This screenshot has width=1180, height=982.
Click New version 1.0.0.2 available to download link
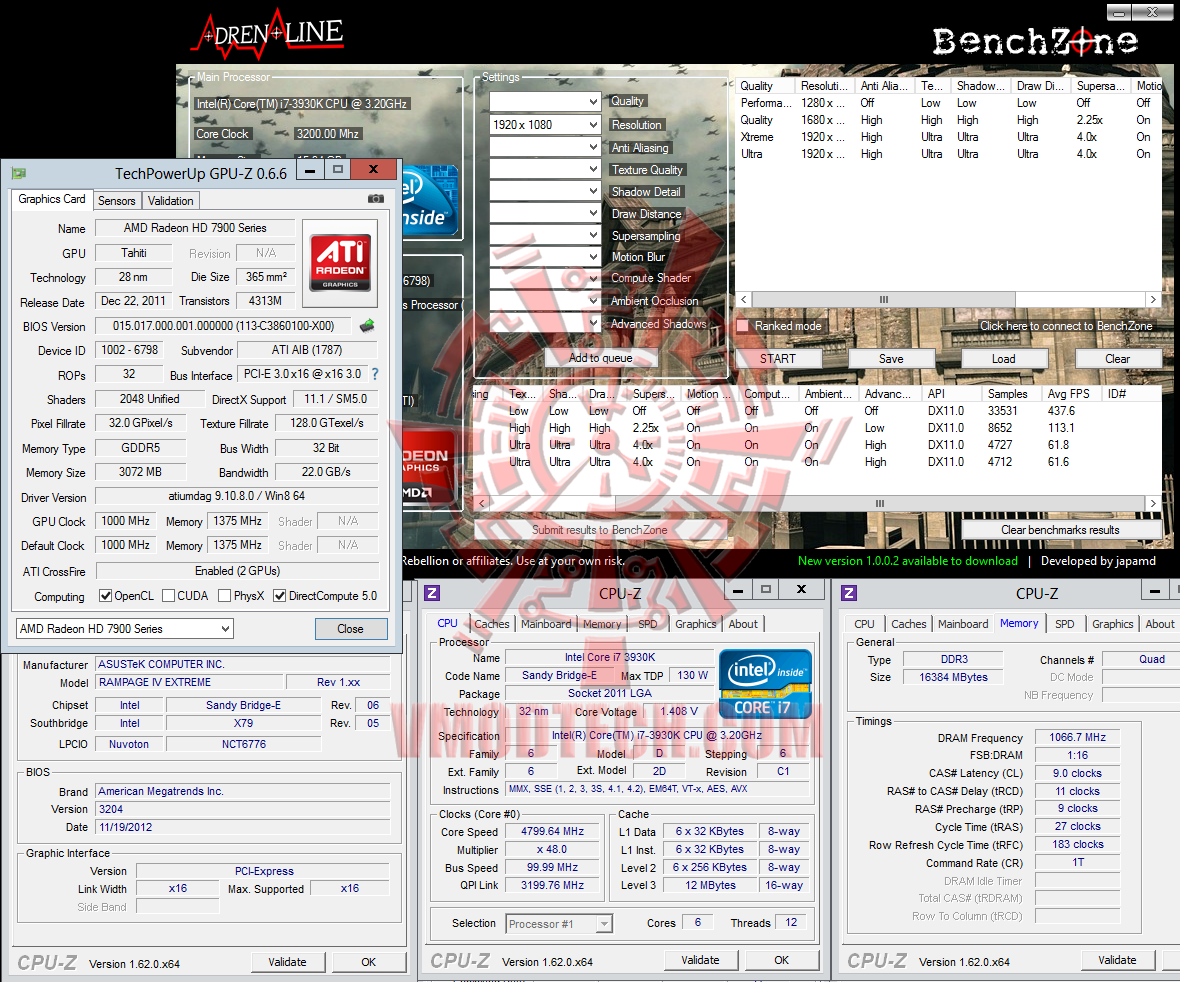(x=908, y=561)
